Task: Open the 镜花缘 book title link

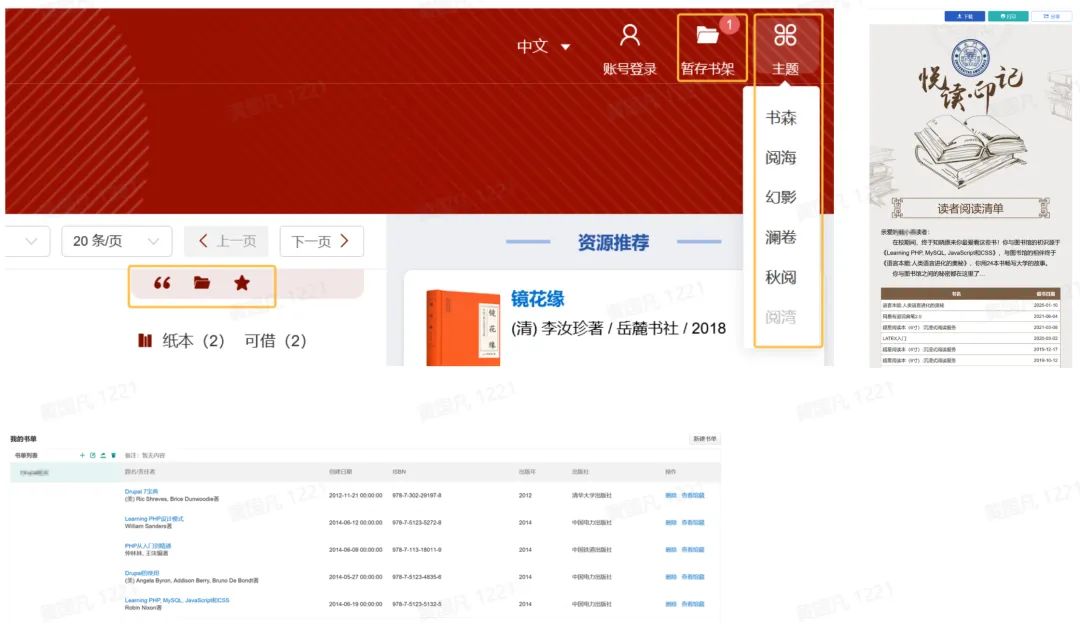Action: click(x=538, y=299)
